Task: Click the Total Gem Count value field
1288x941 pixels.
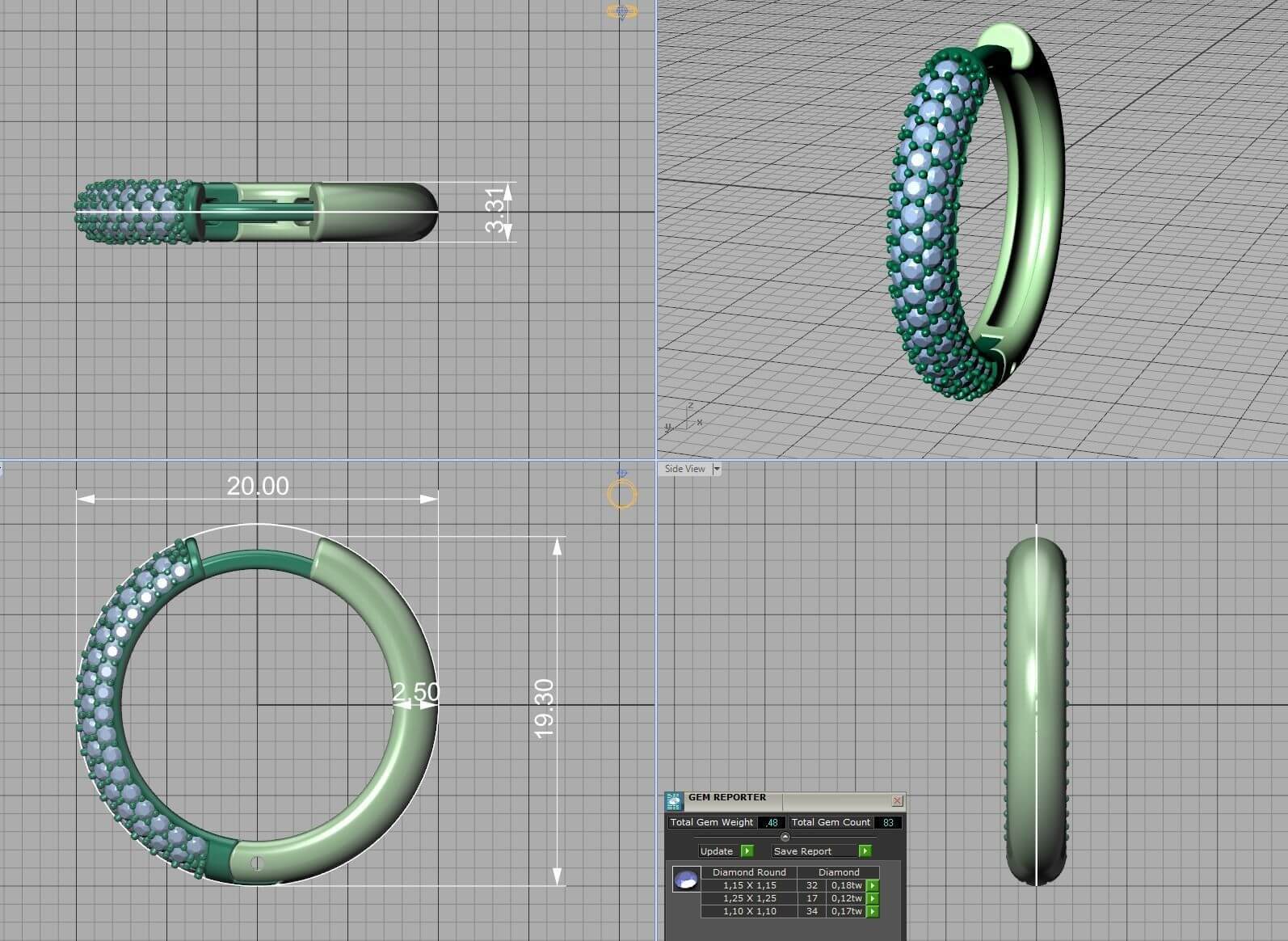Action: (888, 822)
